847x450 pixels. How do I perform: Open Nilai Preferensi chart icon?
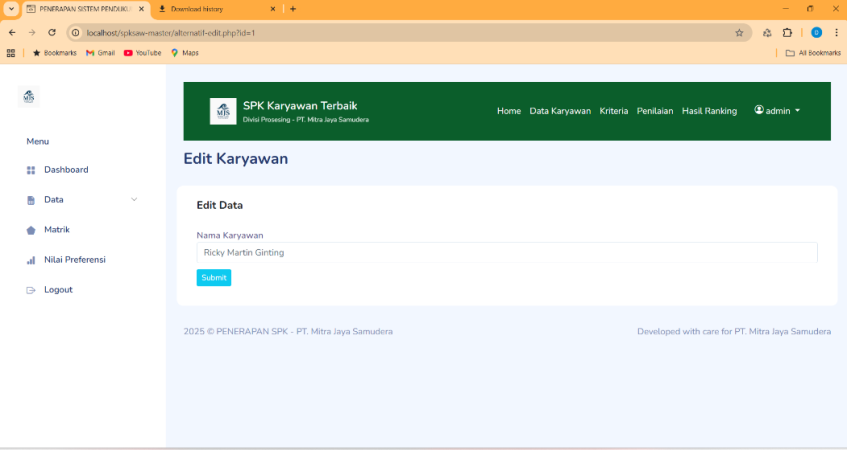[31, 260]
